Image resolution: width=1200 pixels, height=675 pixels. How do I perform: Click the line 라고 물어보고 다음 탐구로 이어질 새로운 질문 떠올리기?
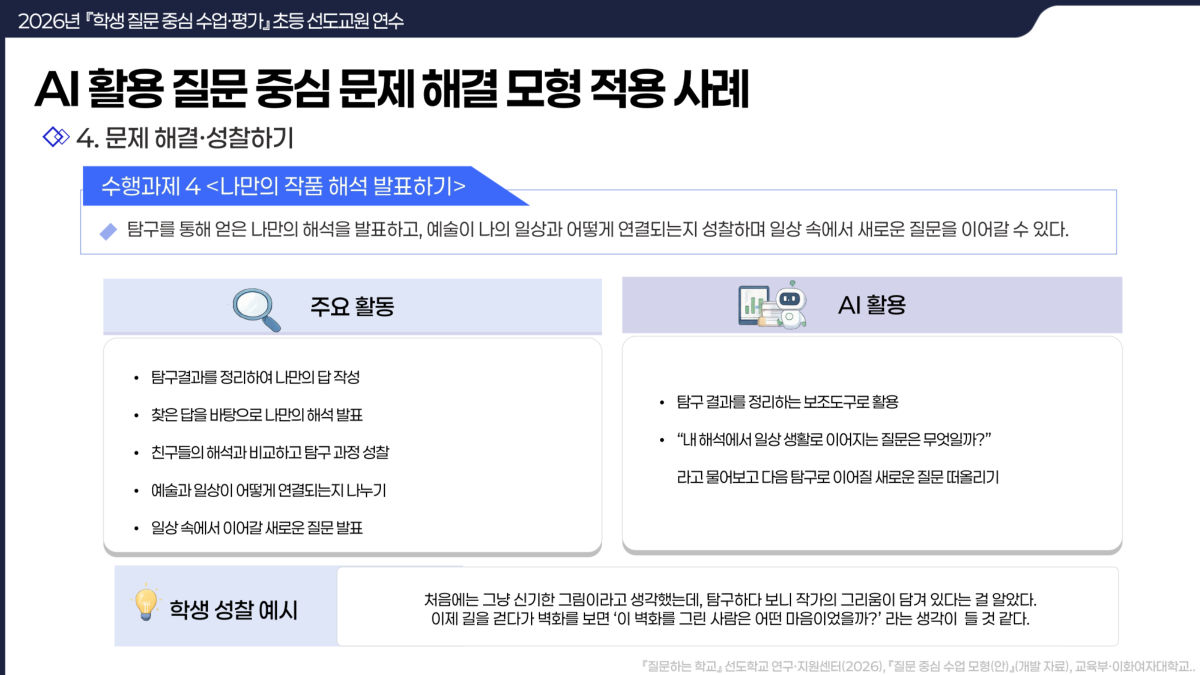click(x=838, y=478)
